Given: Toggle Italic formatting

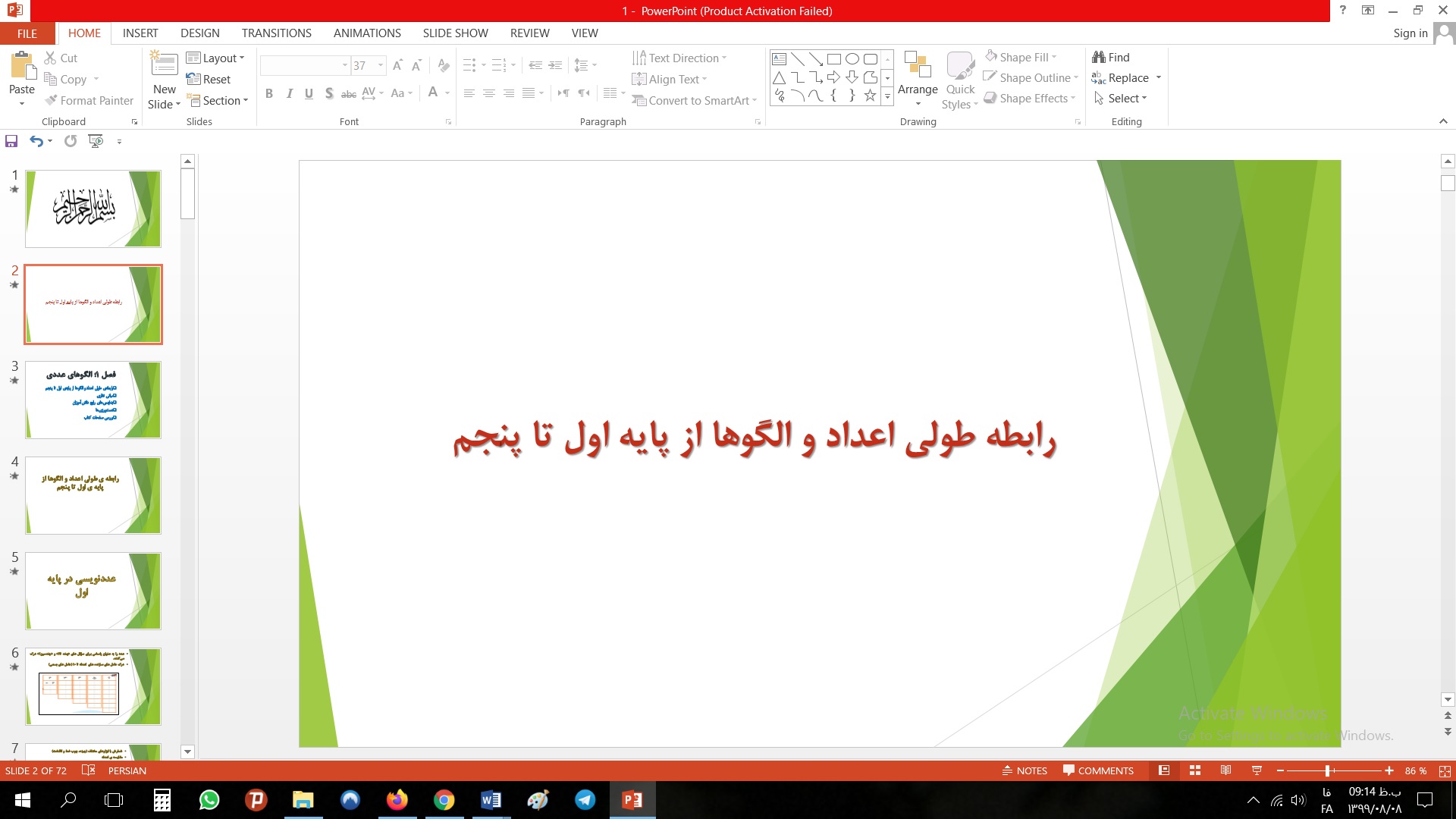Looking at the screenshot, I should (289, 93).
